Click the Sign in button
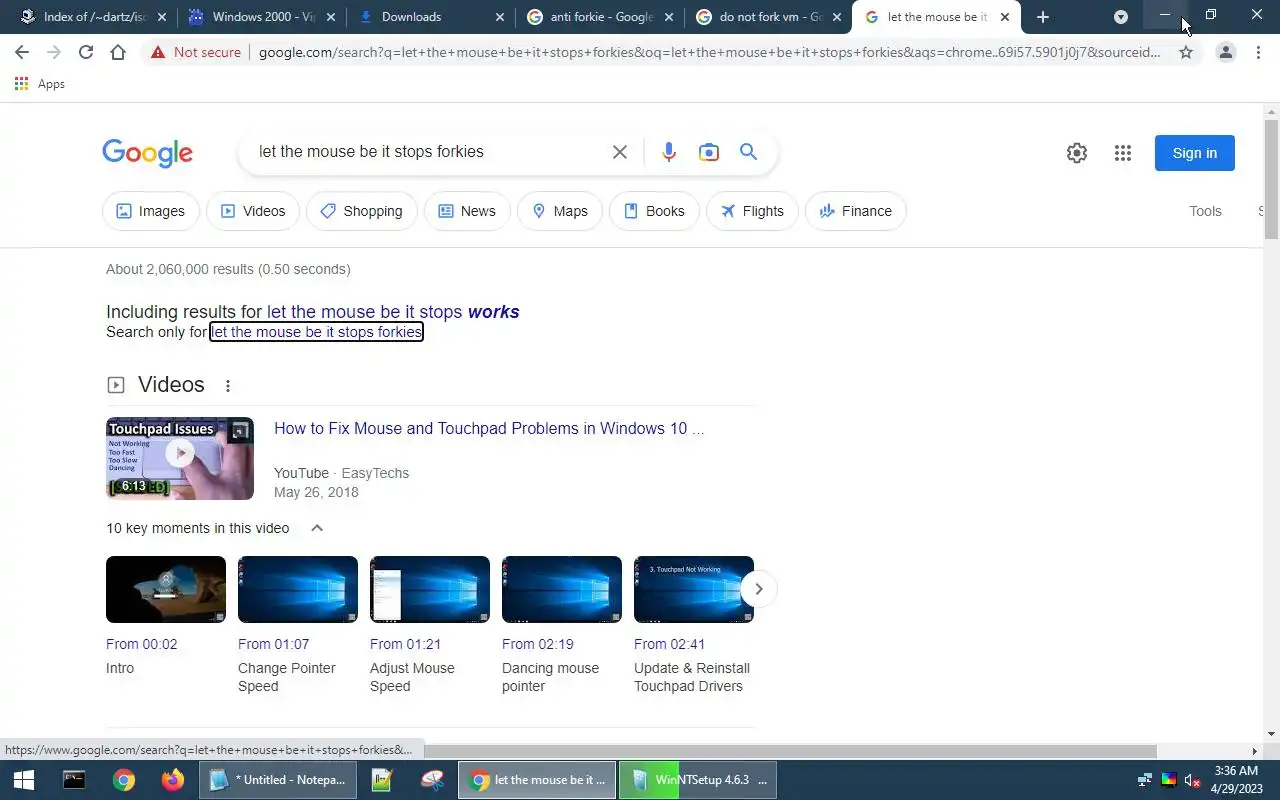Image resolution: width=1280 pixels, height=800 pixels. pyautogui.click(x=1195, y=153)
